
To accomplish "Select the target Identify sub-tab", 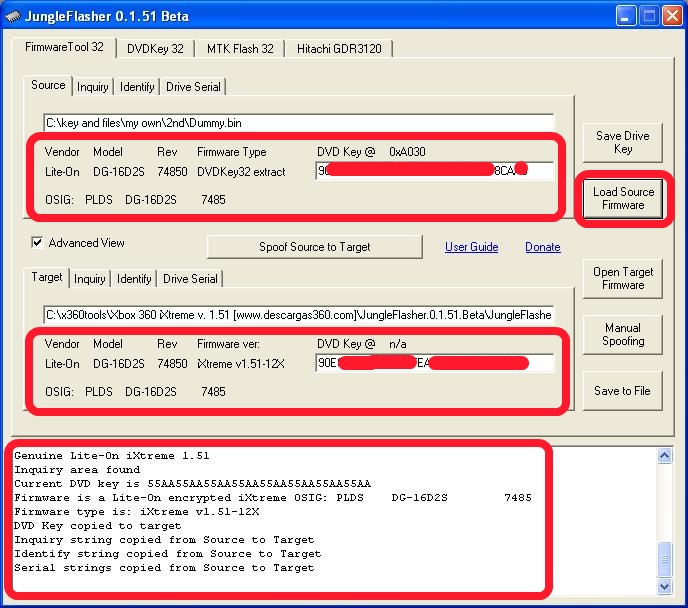I will coord(134,279).
